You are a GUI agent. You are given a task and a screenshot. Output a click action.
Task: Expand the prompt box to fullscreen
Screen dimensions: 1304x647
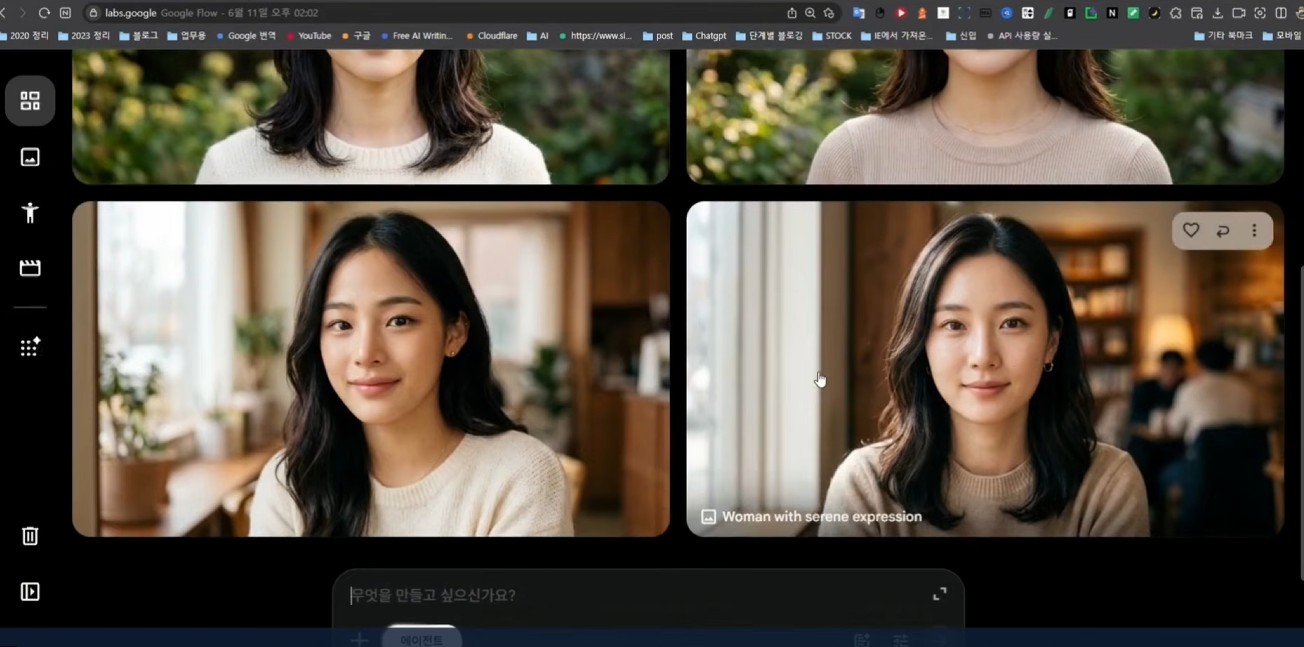pos(940,594)
